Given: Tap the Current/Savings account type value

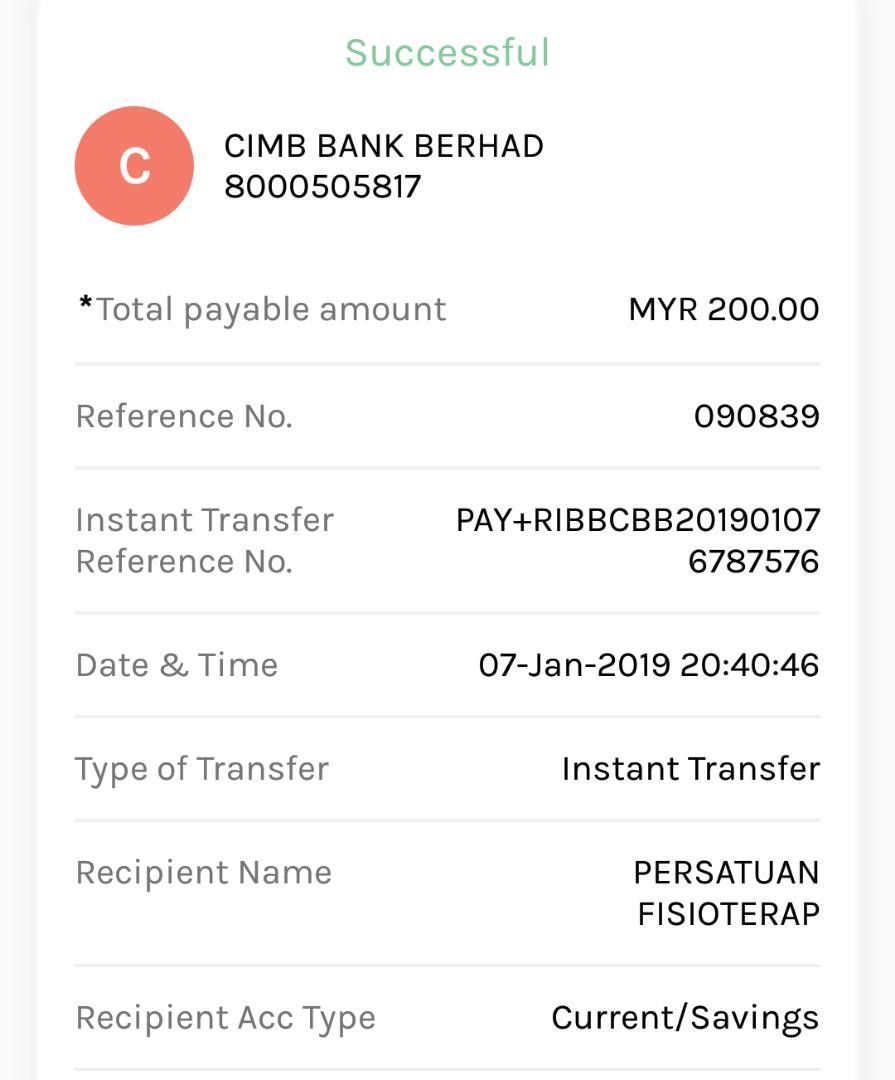Looking at the screenshot, I should pyautogui.click(x=685, y=1018).
